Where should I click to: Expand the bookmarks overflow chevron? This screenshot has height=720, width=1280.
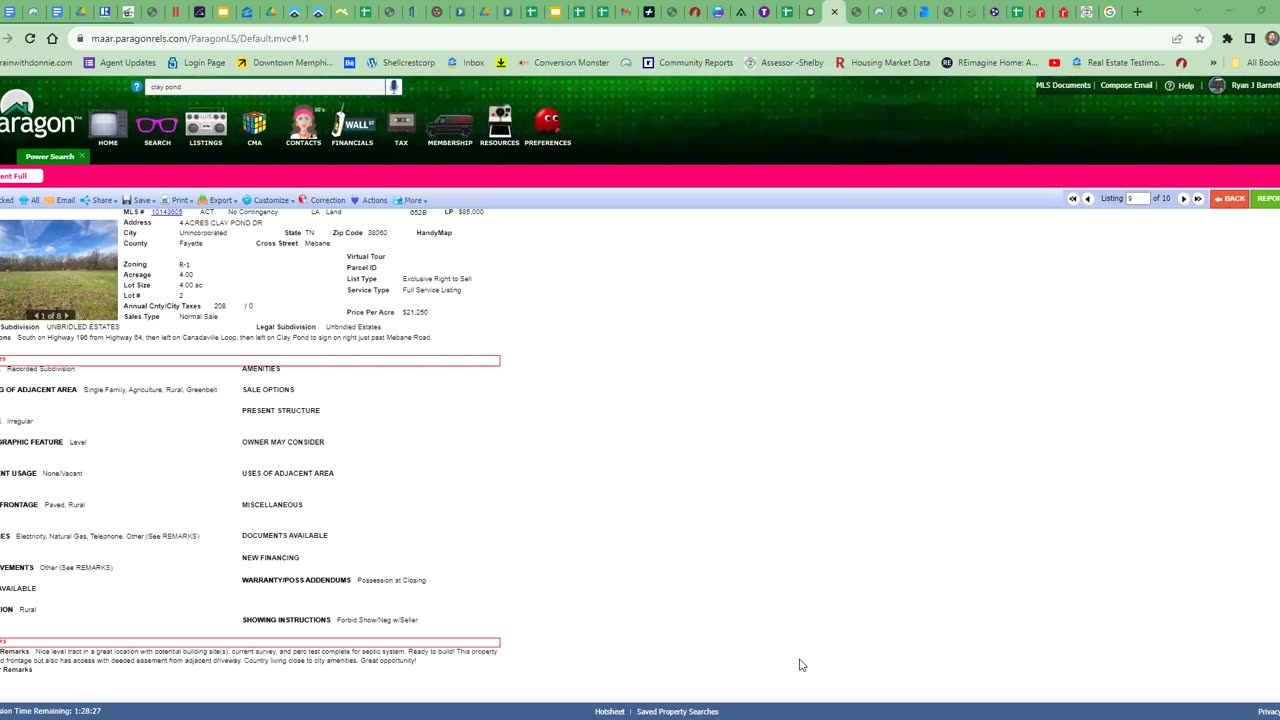tap(1213, 62)
